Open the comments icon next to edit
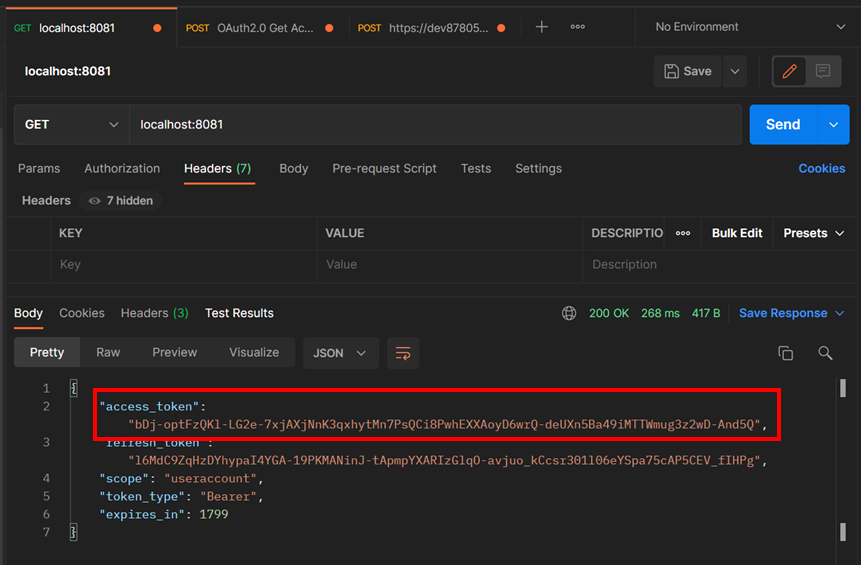The width and height of the screenshot is (861, 565). click(x=823, y=71)
